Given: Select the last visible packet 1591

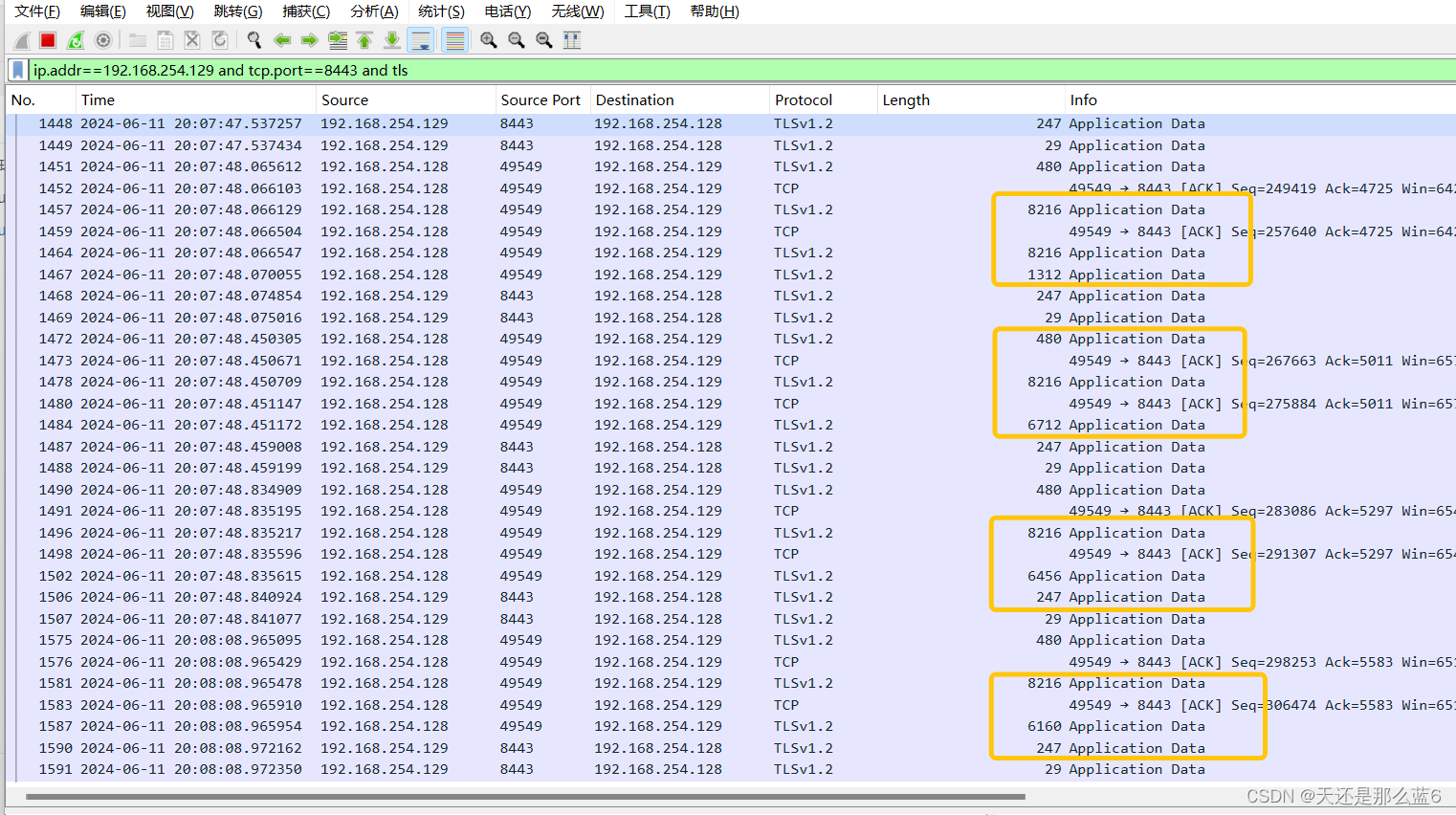Looking at the screenshot, I should tap(731, 769).
